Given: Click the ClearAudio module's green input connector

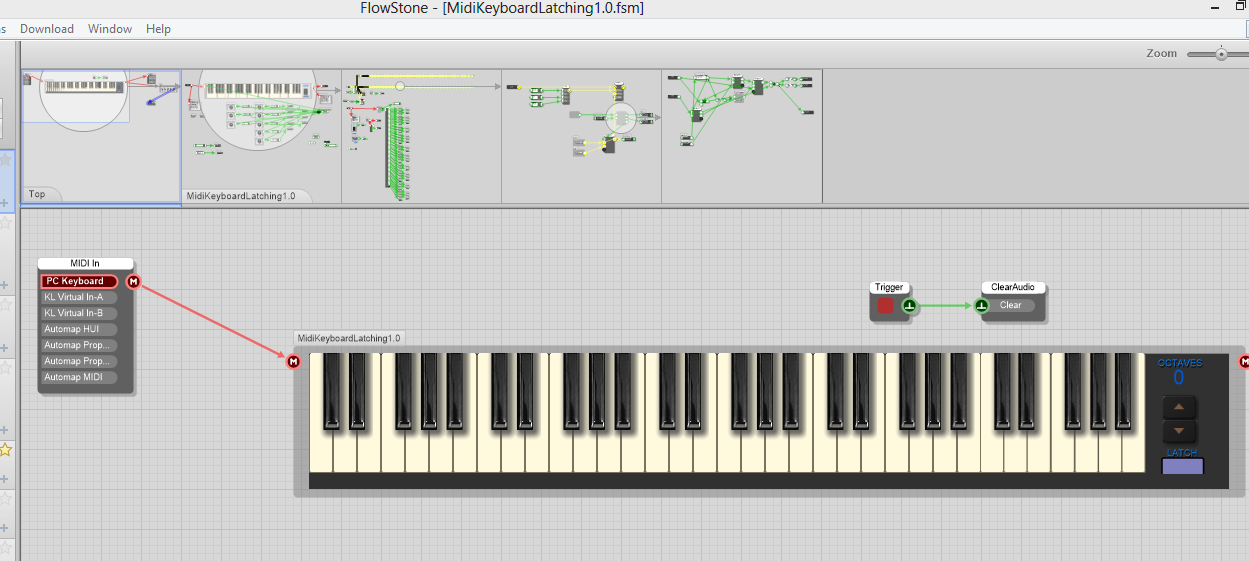Looking at the screenshot, I should [982, 306].
